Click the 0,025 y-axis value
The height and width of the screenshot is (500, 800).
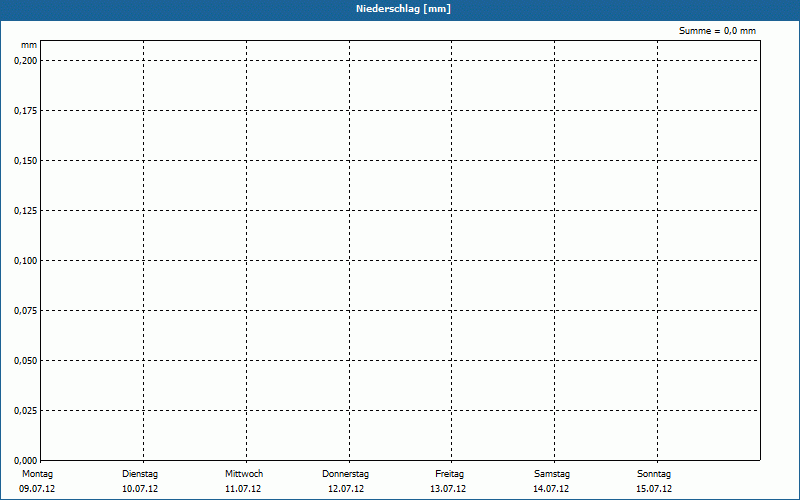(26, 411)
